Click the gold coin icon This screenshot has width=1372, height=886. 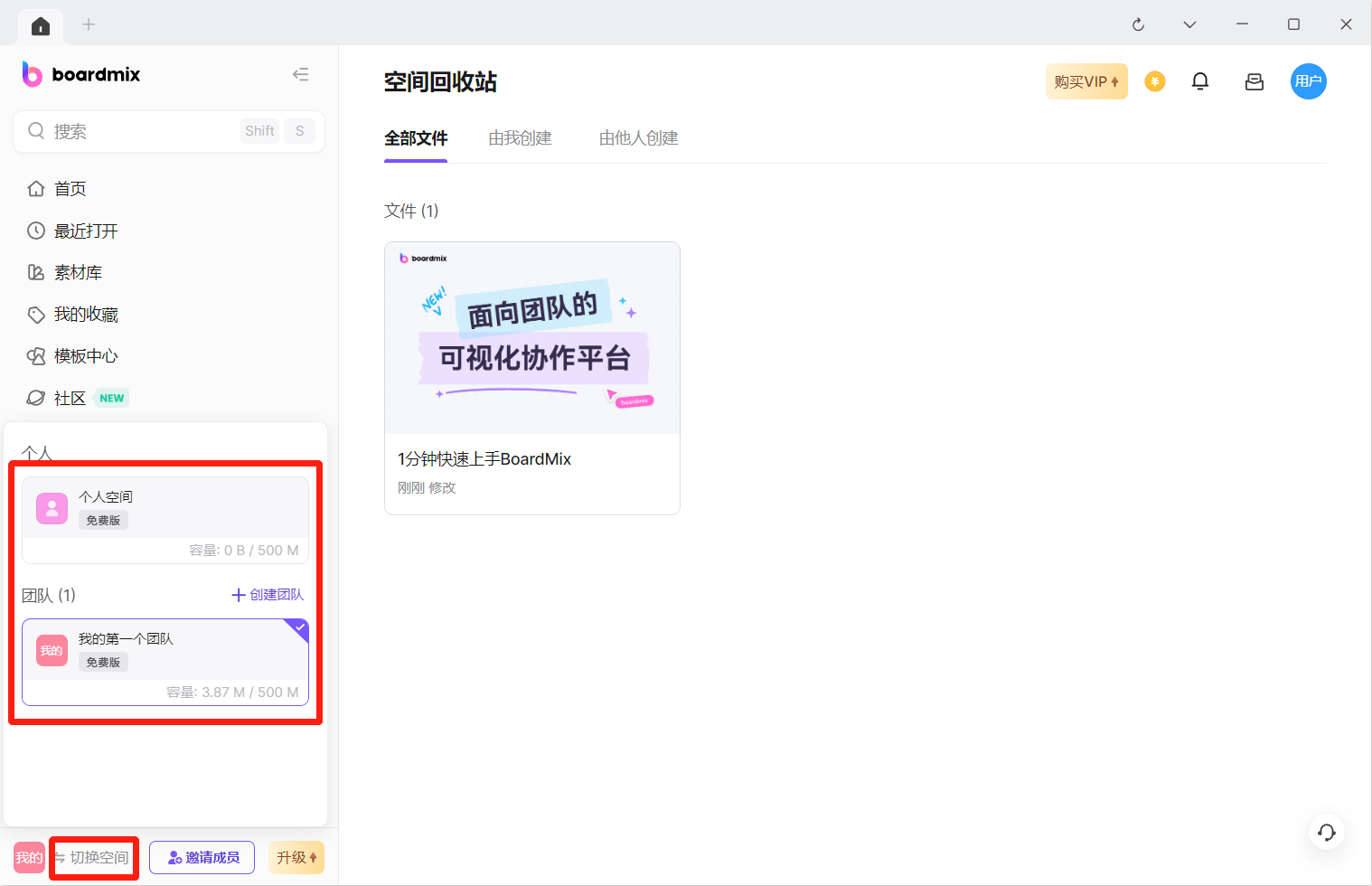(1155, 81)
